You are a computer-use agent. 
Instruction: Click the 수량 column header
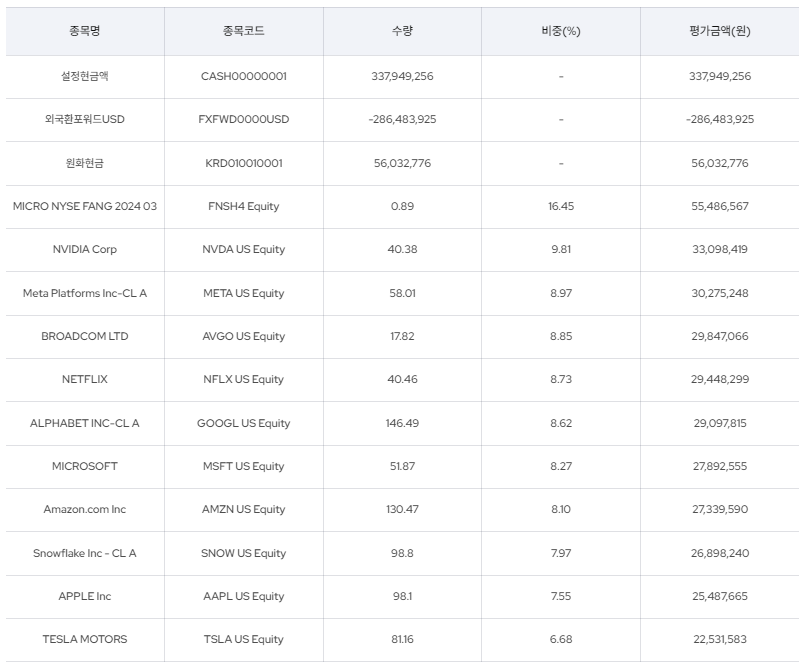pos(402,31)
